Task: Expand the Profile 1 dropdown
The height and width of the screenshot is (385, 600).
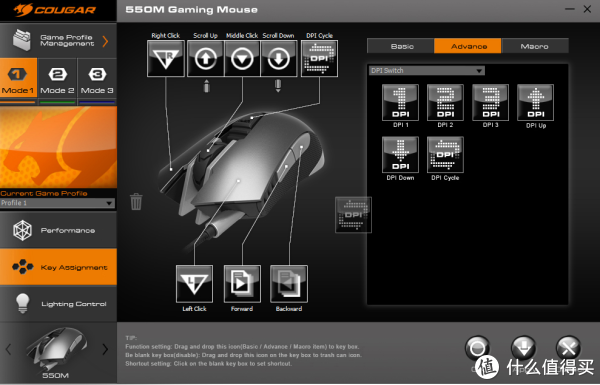Action: tap(57, 203)
